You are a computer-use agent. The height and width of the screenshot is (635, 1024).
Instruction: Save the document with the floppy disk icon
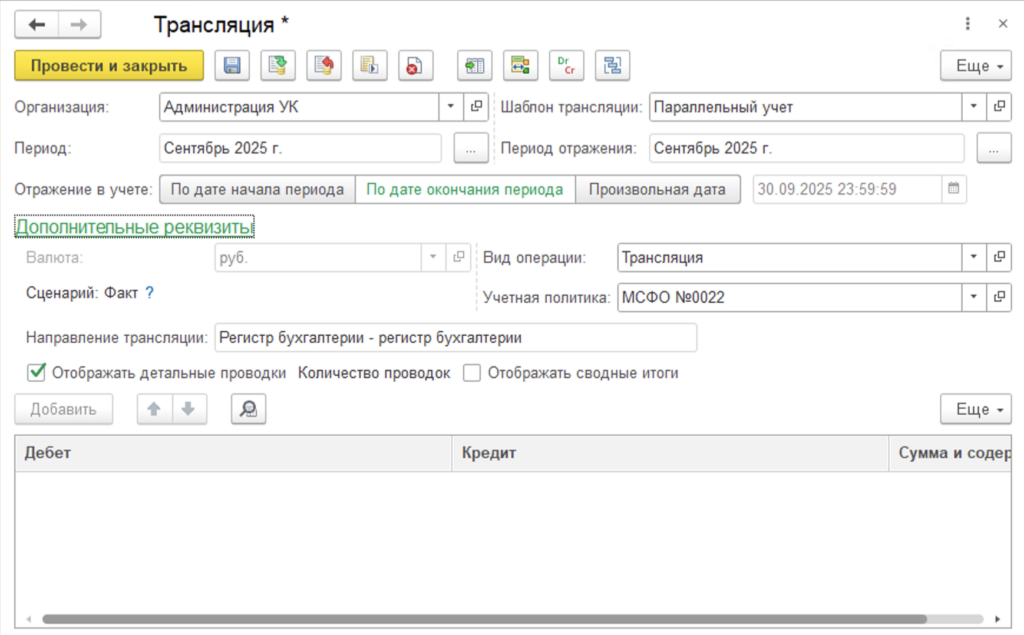tap(232, 65)
